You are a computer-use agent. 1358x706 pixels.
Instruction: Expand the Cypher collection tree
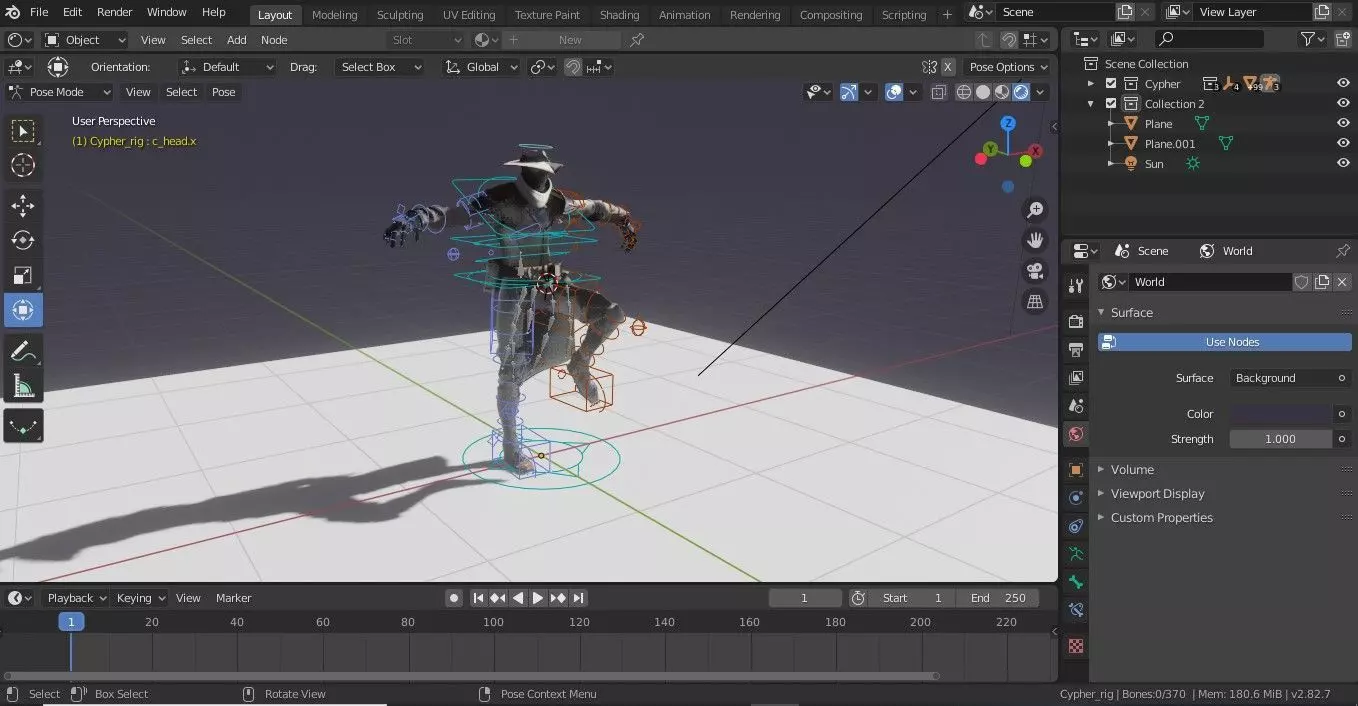1092,84
